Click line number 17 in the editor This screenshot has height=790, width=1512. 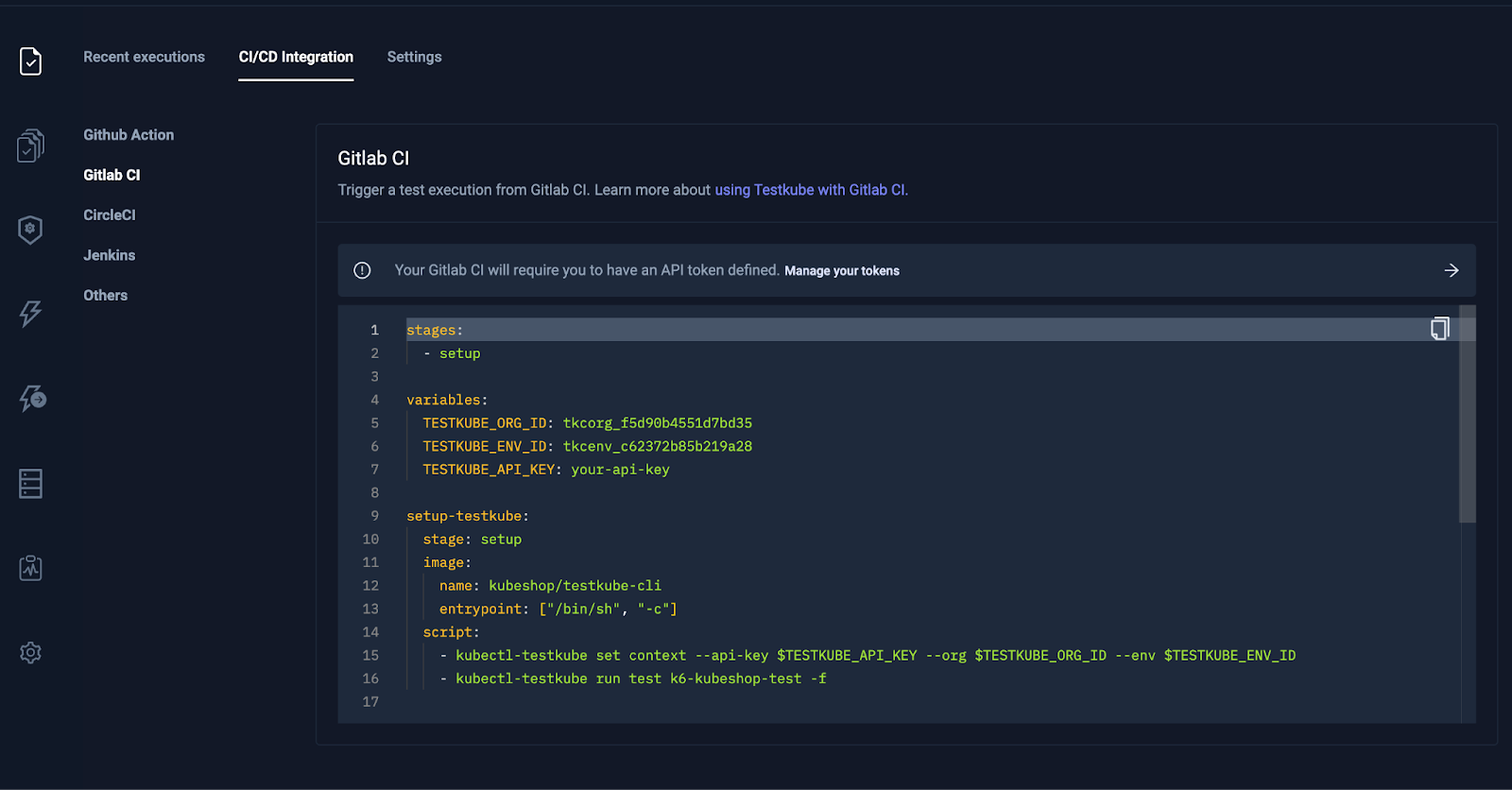point(370,702)
